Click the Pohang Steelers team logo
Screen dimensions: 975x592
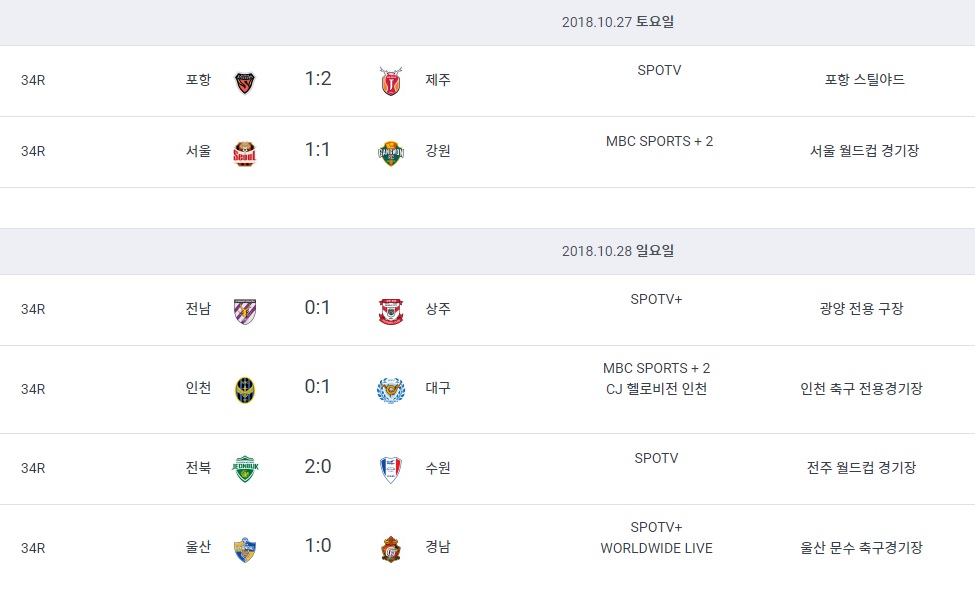click(245, 81)
